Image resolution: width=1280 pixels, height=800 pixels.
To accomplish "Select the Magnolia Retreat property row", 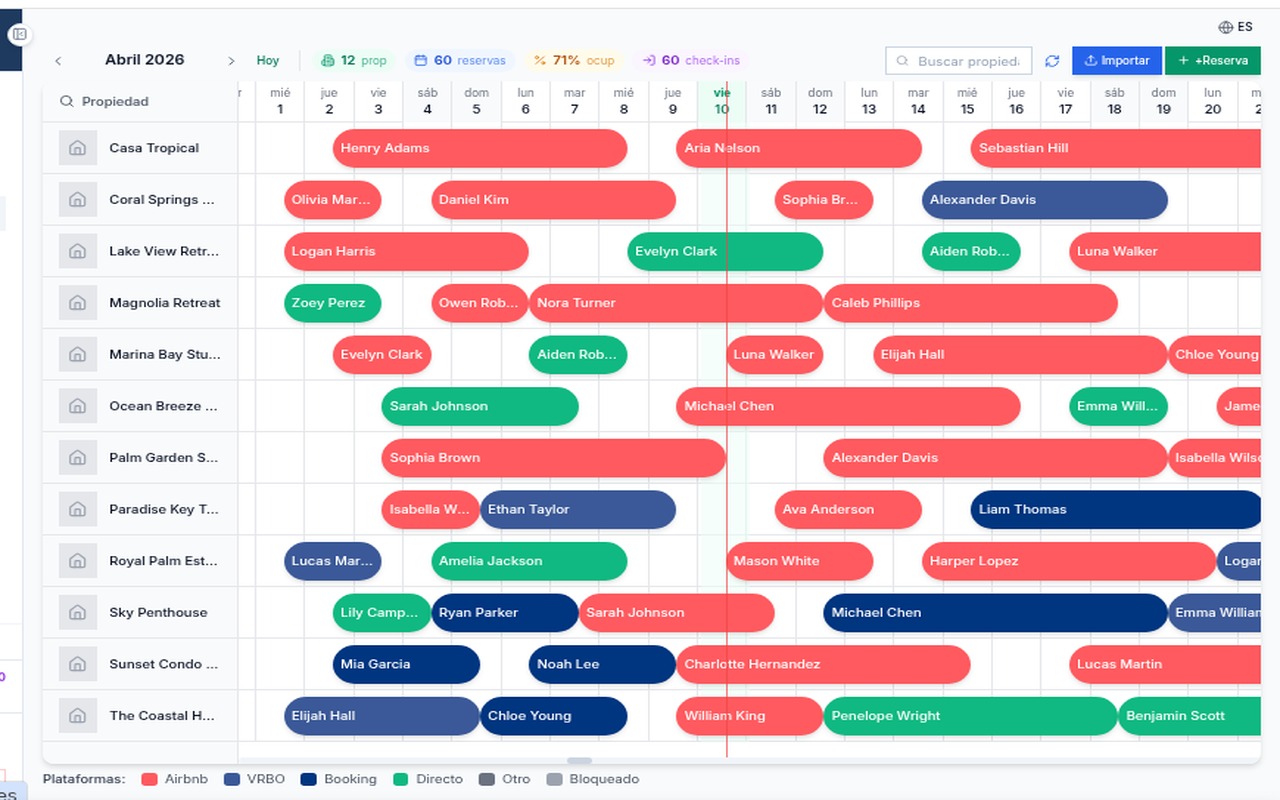I will (x=164, y=303).
